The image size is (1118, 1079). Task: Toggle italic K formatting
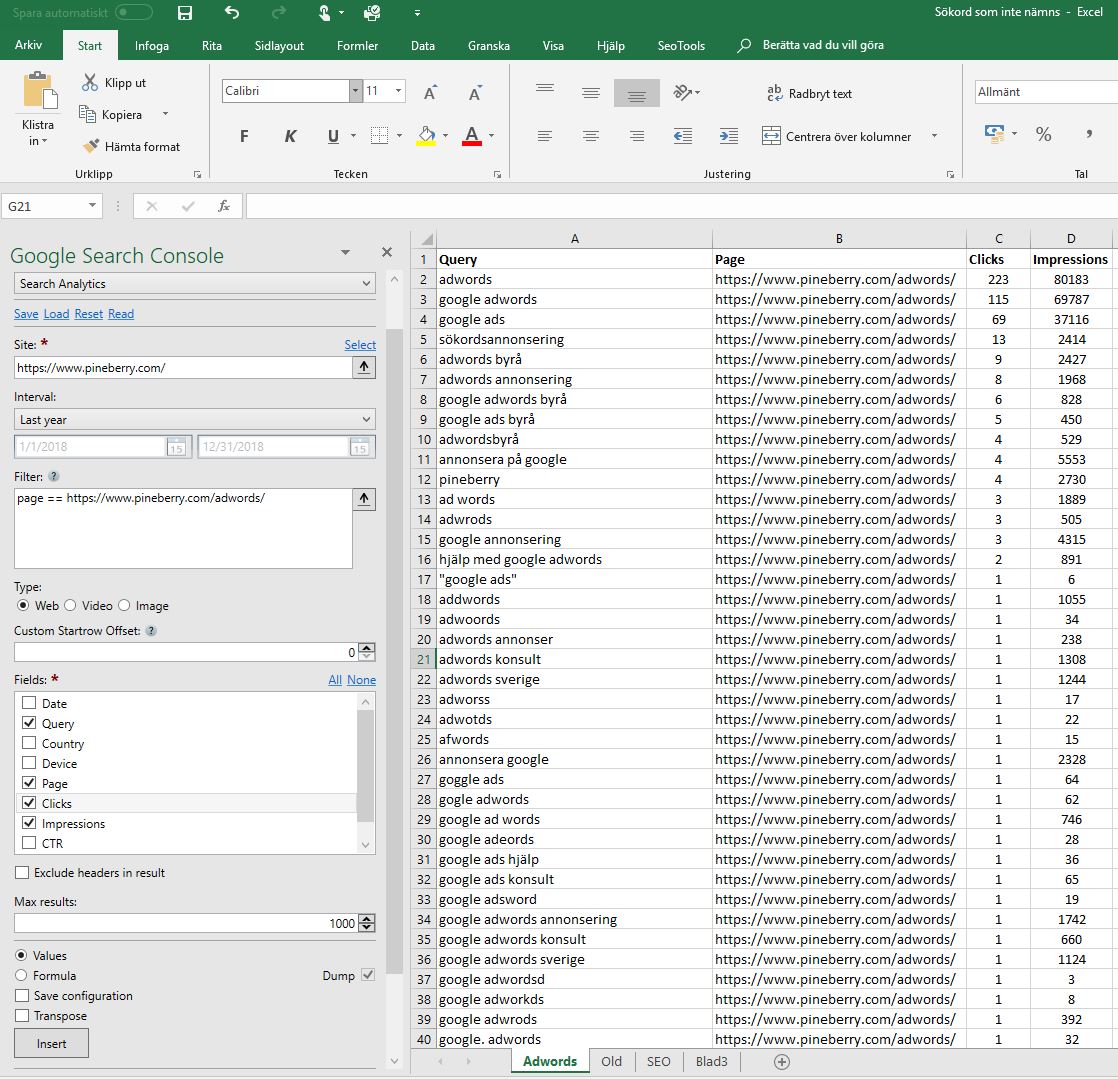[x=290, y=135]
